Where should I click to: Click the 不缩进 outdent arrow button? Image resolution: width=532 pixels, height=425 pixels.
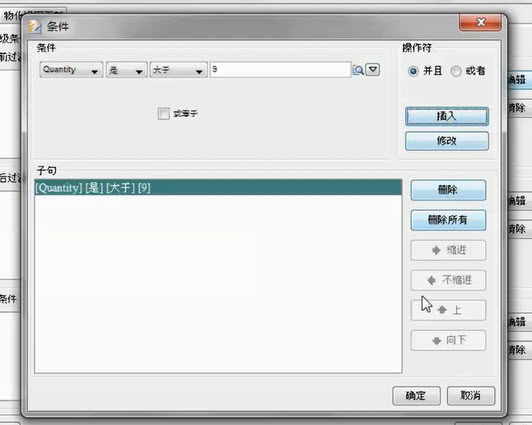coord(448,280)
